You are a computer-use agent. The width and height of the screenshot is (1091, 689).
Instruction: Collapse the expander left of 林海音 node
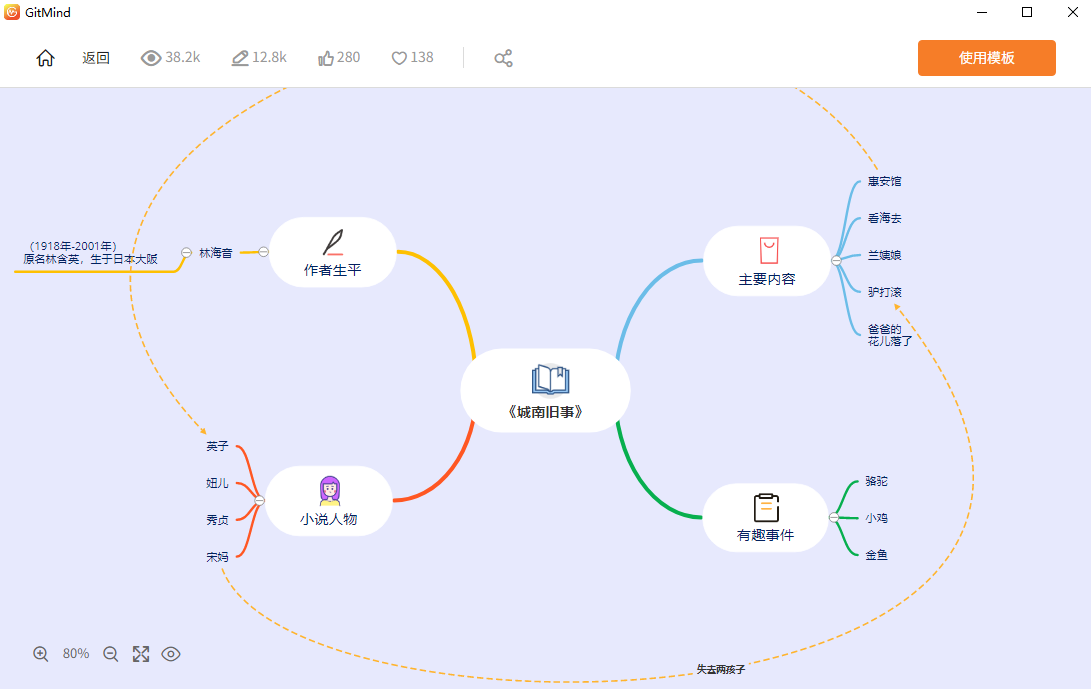point(185,253)
